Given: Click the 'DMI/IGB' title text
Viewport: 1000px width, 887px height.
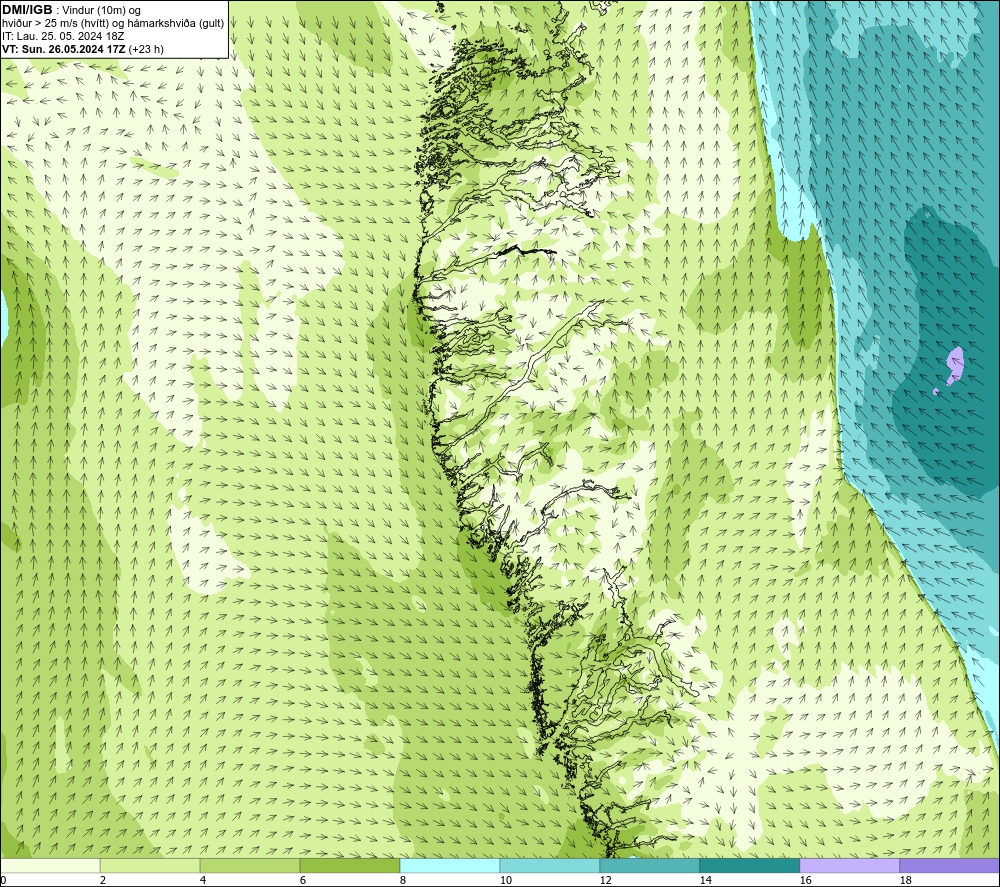Looking at the screenshot, I should click(x=28, y=10).
